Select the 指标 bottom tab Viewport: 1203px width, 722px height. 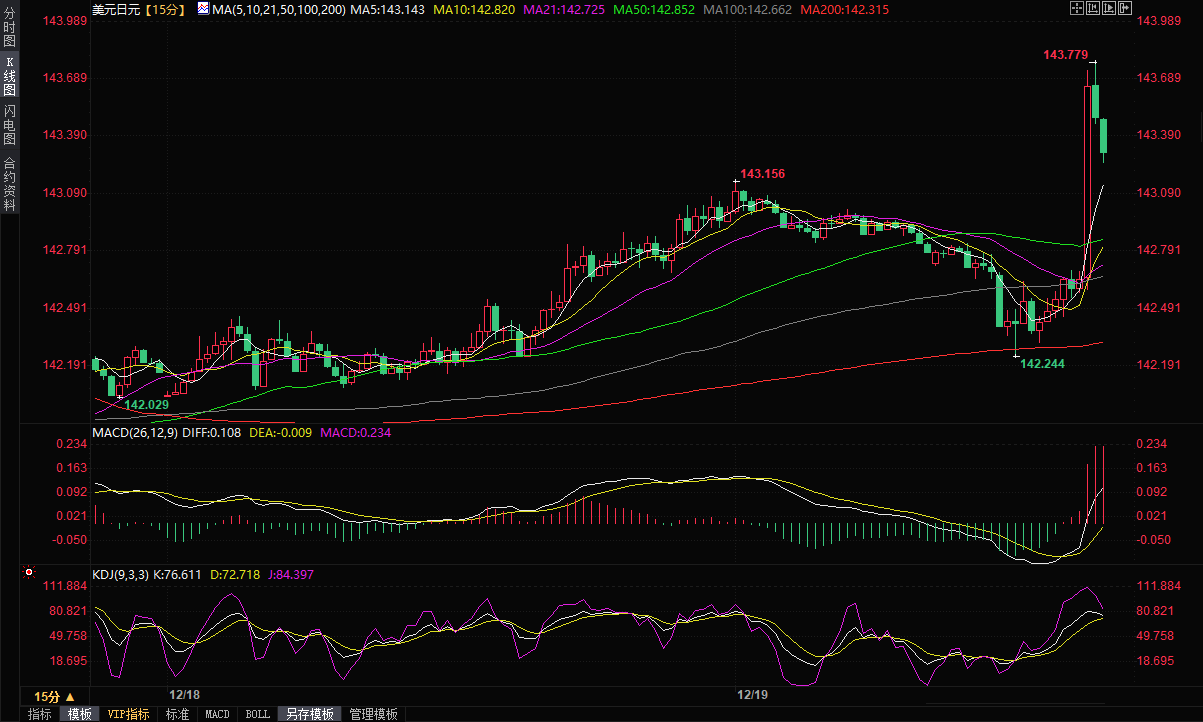40,714
